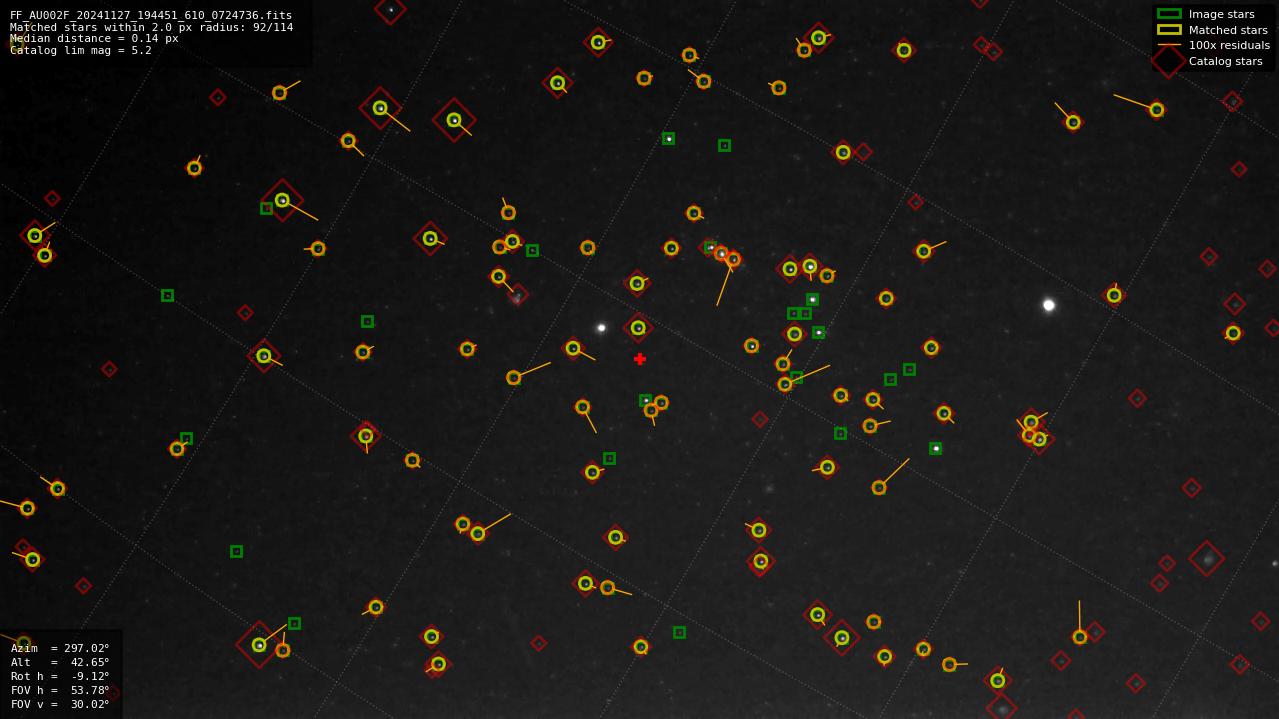Click the orange 100x residuals legend line
This screenshot has width=1279, height=719.
click(x=1169, y=45)
